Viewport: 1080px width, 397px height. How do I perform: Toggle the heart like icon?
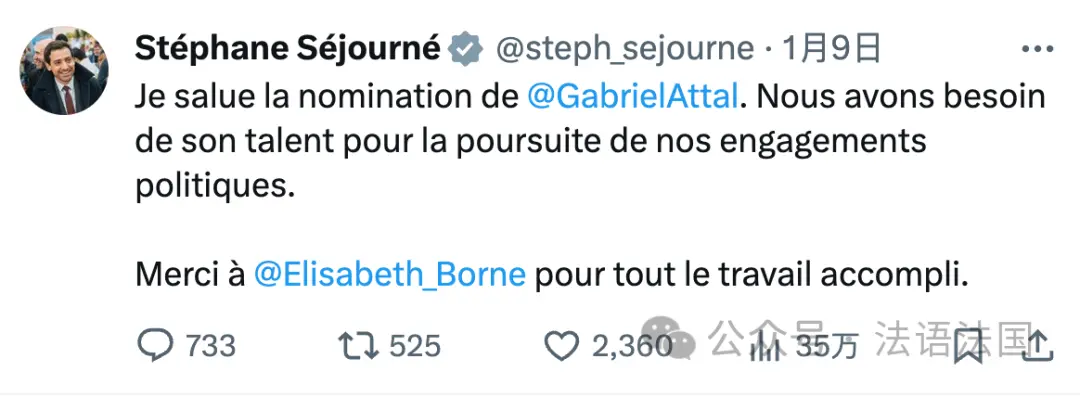561,346
